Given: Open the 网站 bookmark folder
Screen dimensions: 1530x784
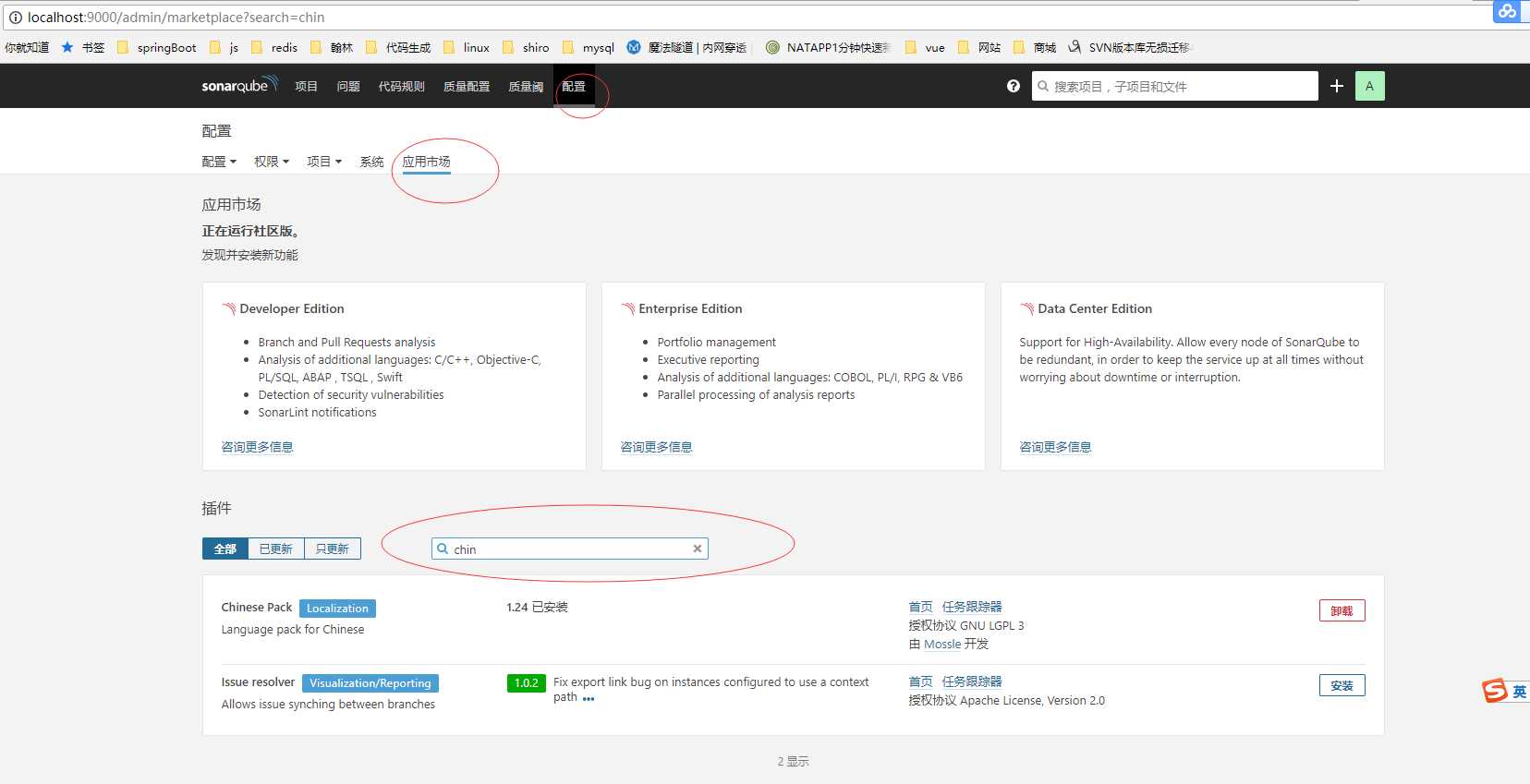Looking at the screenshot, I should point(979,47).
